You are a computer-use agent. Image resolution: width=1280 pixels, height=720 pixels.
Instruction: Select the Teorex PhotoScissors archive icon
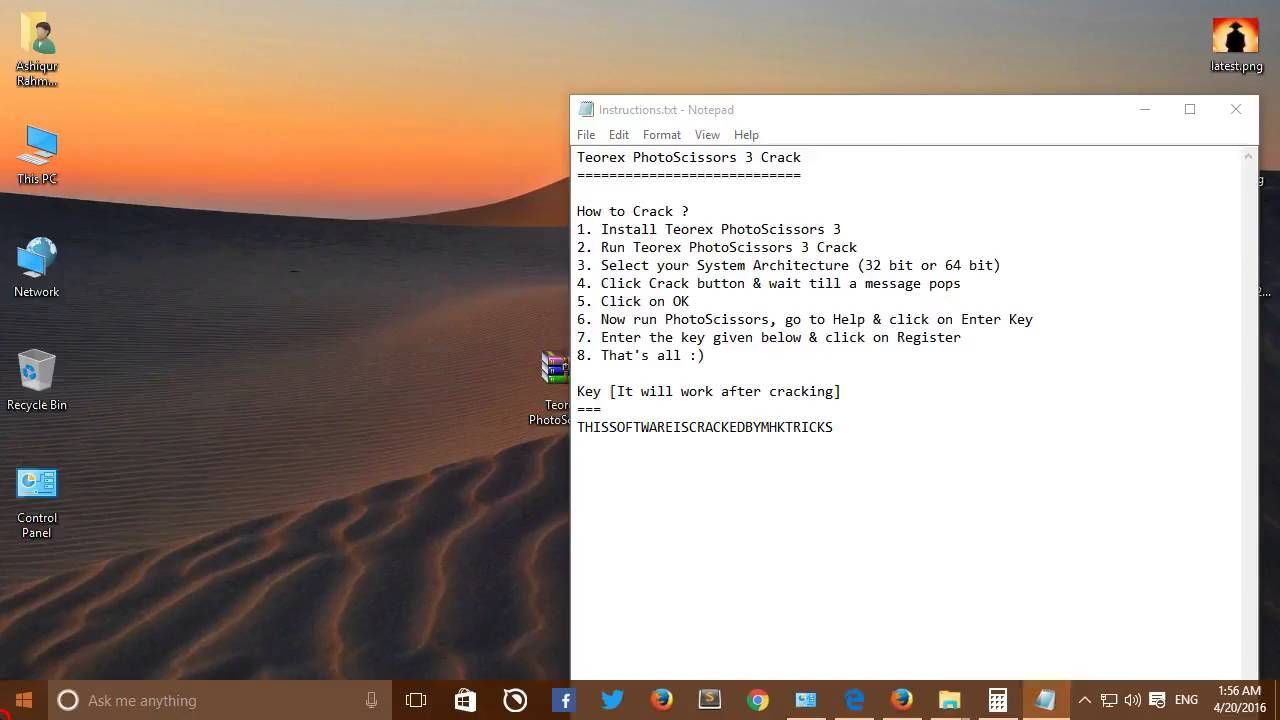click(x=552, y=388)
